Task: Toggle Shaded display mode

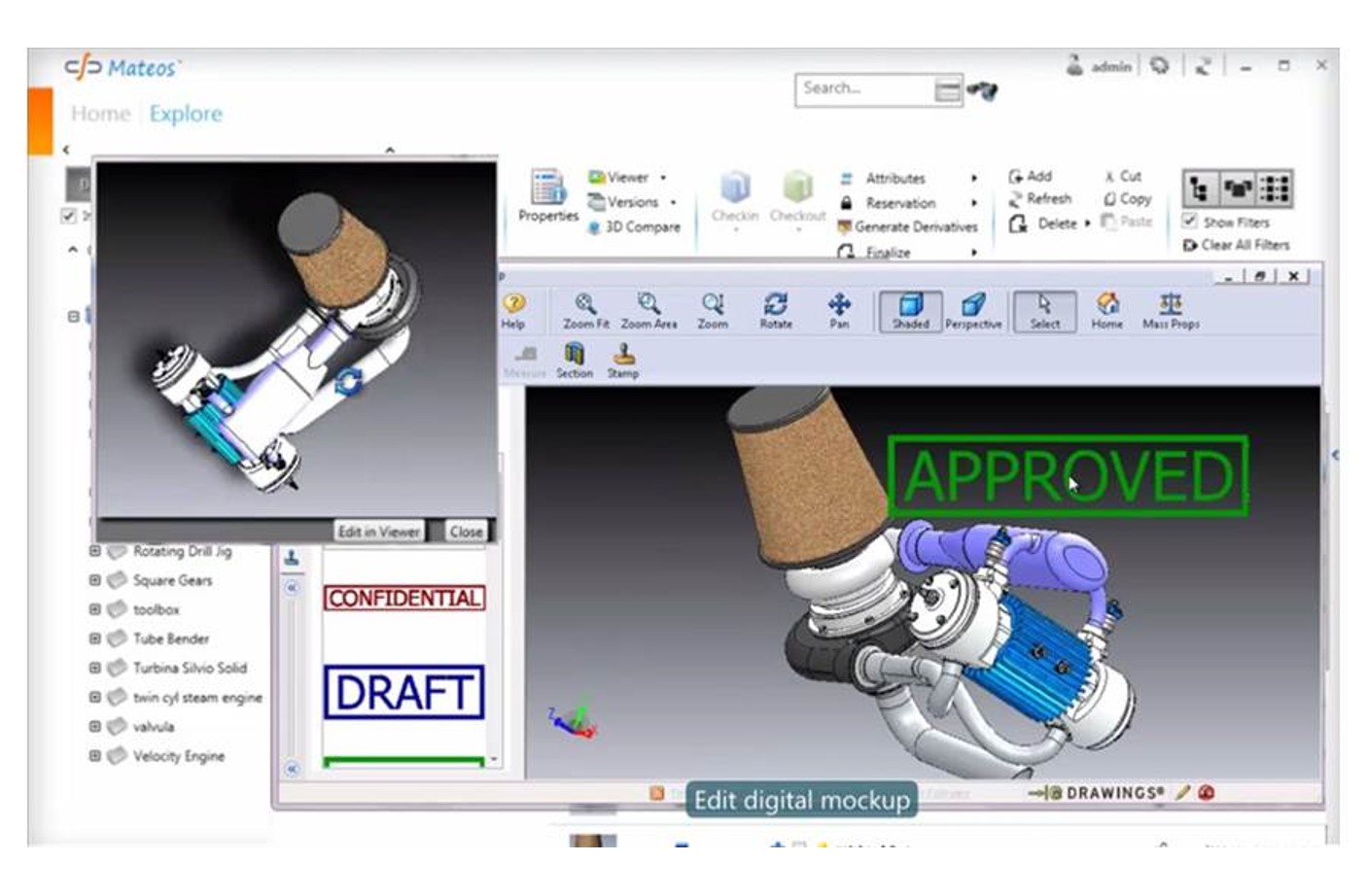Action: click(910, 305)
